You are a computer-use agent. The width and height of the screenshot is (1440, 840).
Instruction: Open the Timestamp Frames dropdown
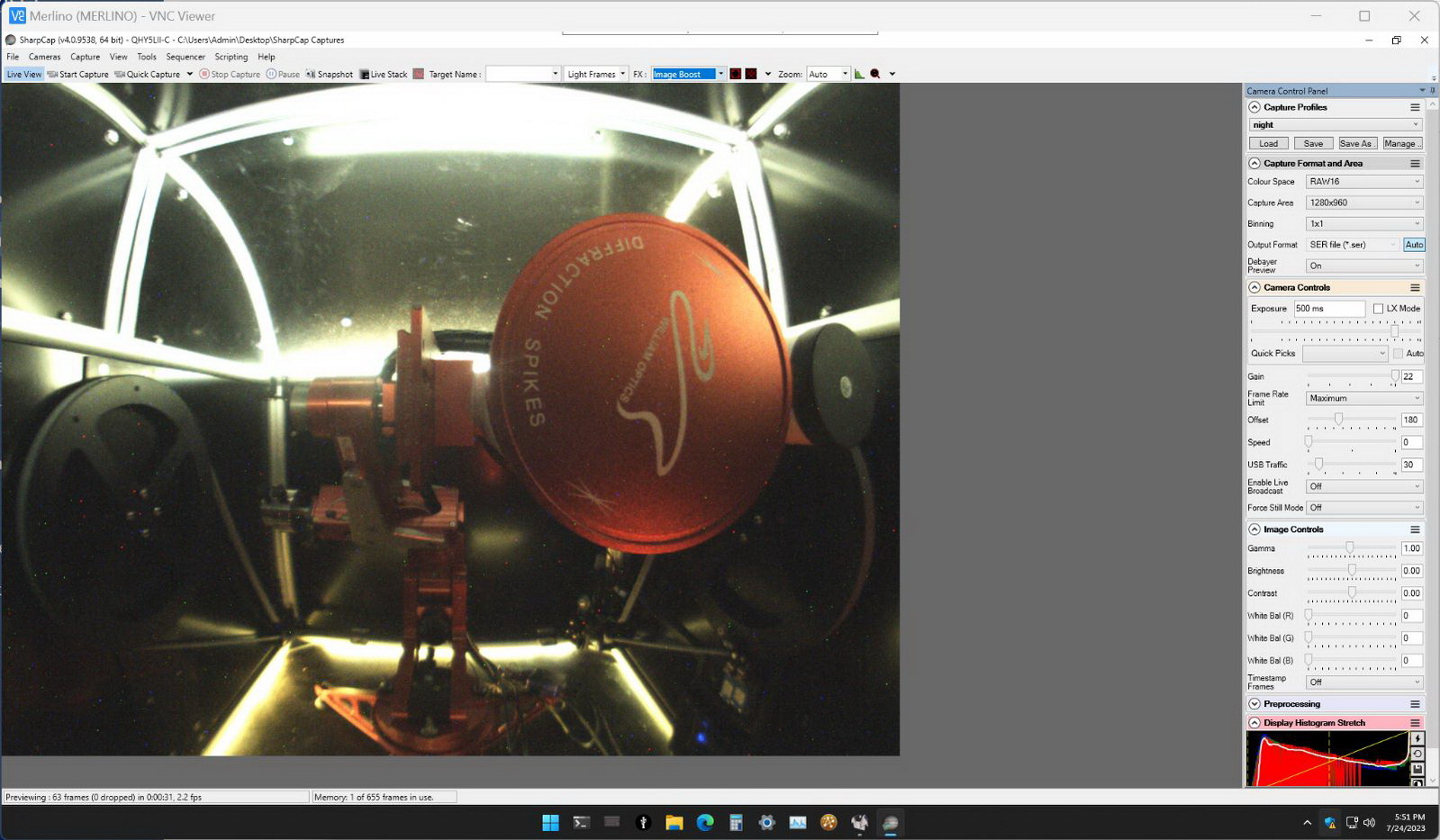1364,682
